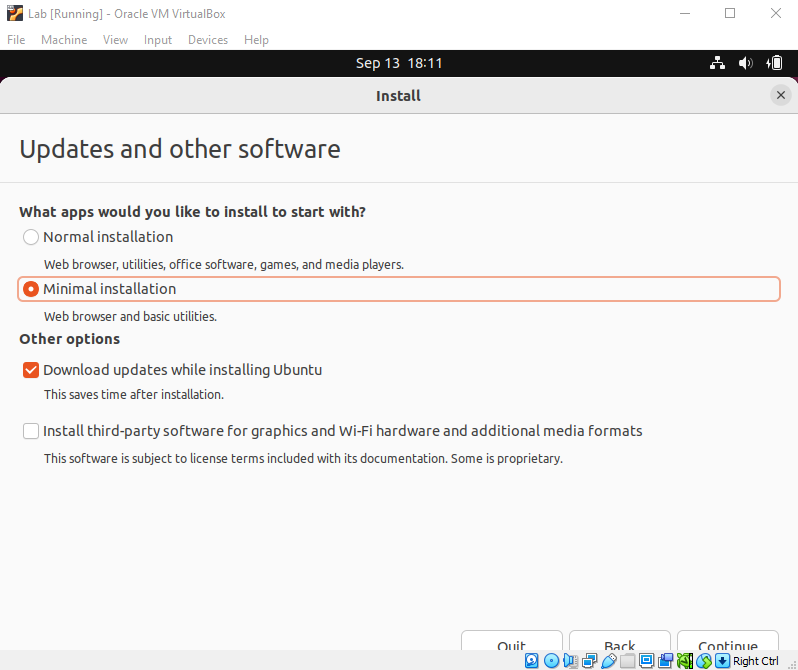Image resolution: width=798 pixels, height=670 pixels.
Task: Open the File menu
Action: point(16,40)
